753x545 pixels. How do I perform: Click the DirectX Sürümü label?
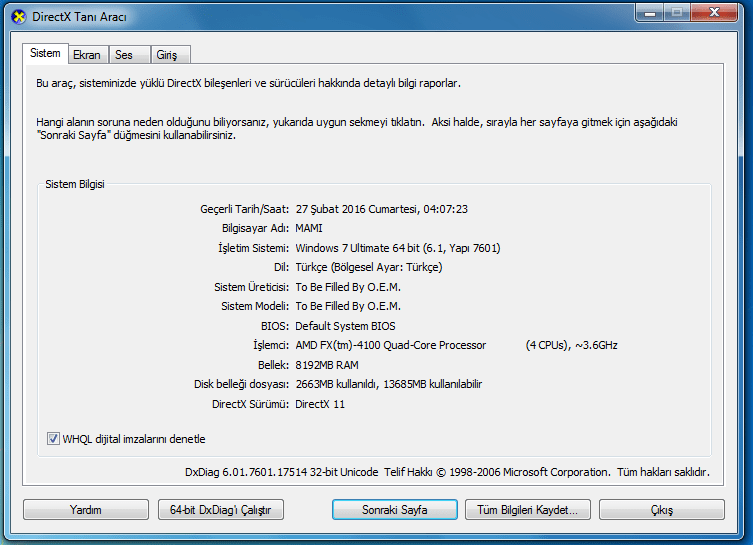pos(250,404)
